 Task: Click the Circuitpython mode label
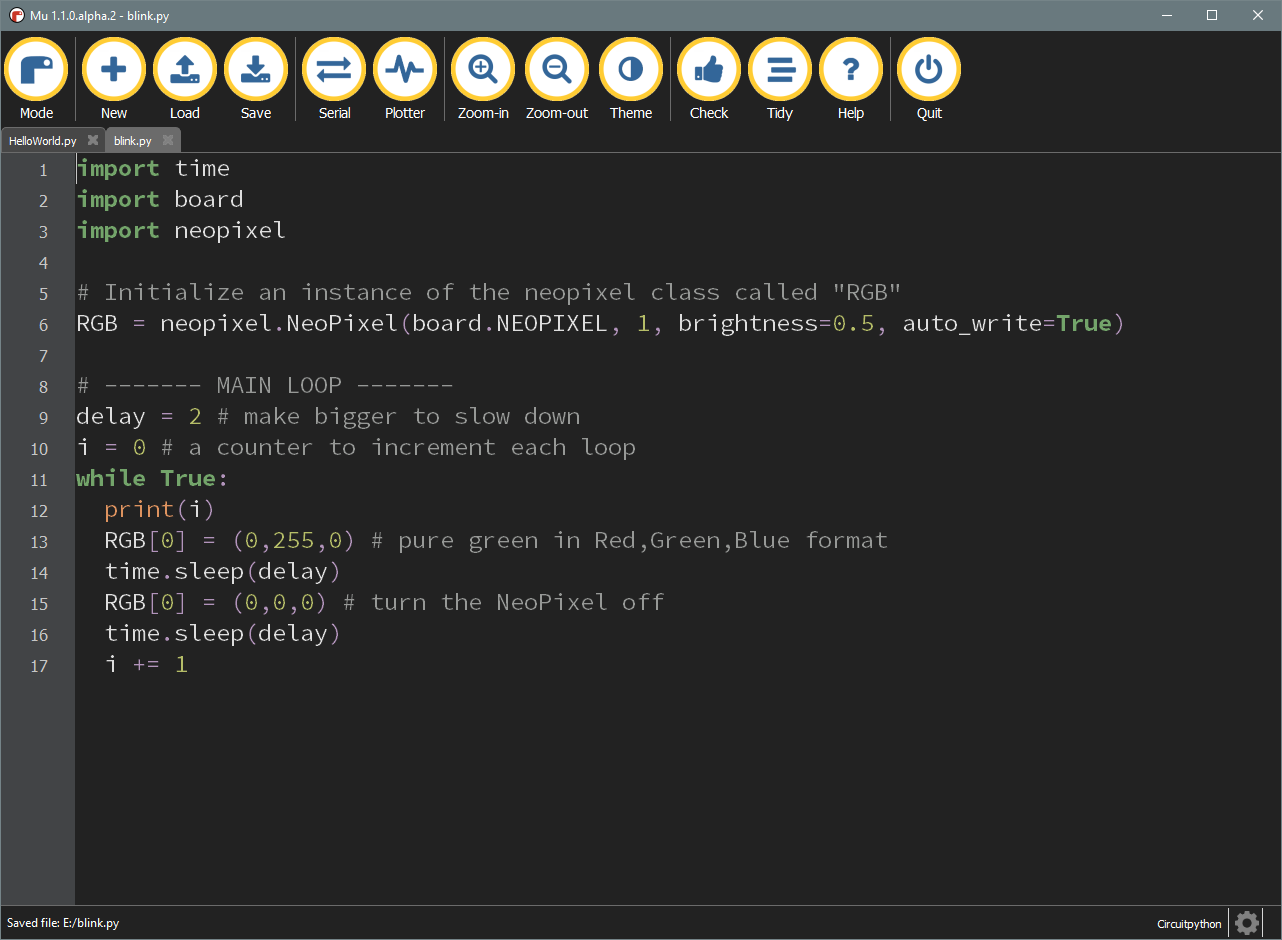(x=1189, y=924)
